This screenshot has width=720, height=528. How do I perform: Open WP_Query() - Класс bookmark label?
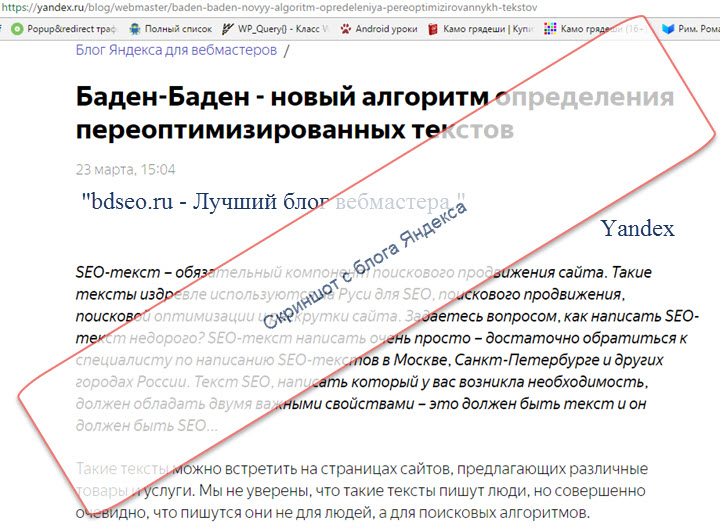coord(283,29)
